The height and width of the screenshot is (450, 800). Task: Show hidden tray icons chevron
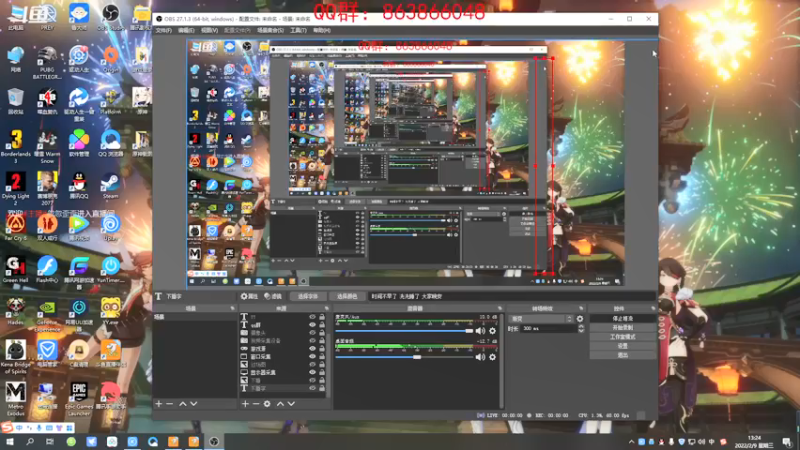click(632, 442)
